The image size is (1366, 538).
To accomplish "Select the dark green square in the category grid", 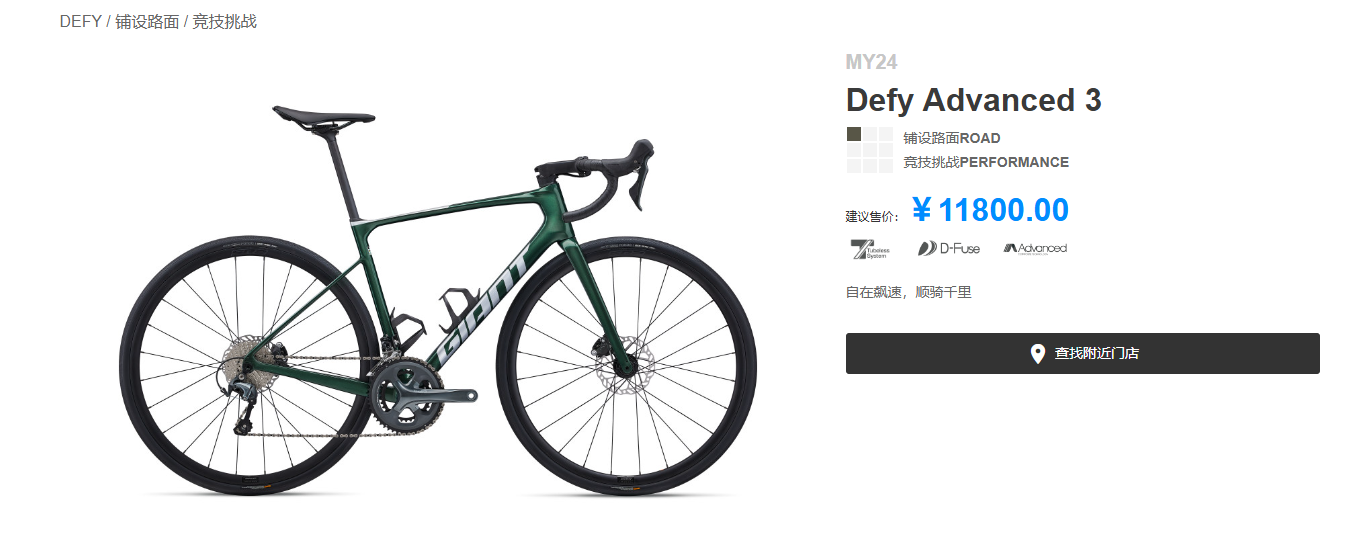I will [854, 134].
